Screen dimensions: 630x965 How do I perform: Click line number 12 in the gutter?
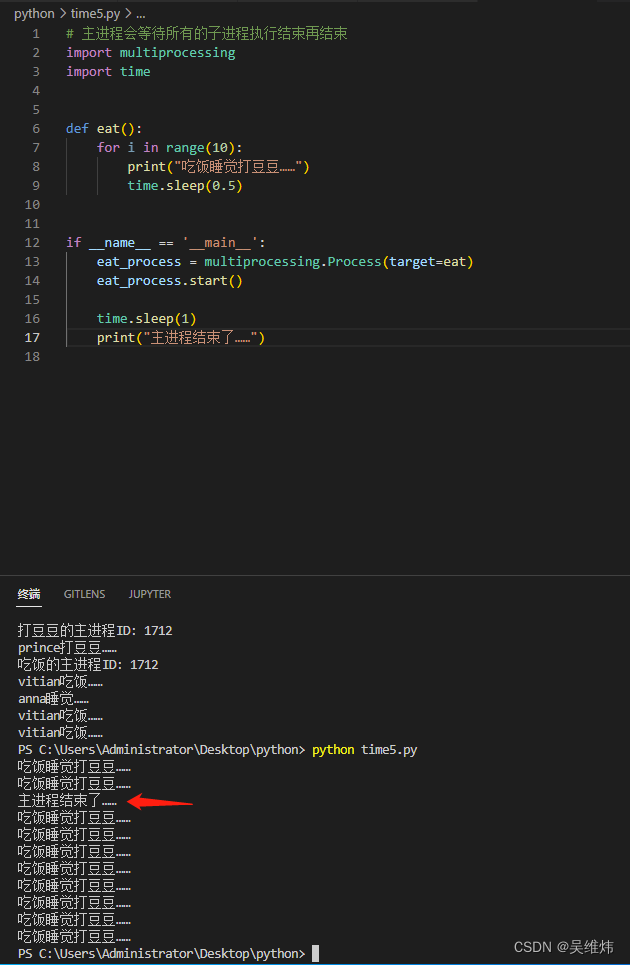point(32,242)
